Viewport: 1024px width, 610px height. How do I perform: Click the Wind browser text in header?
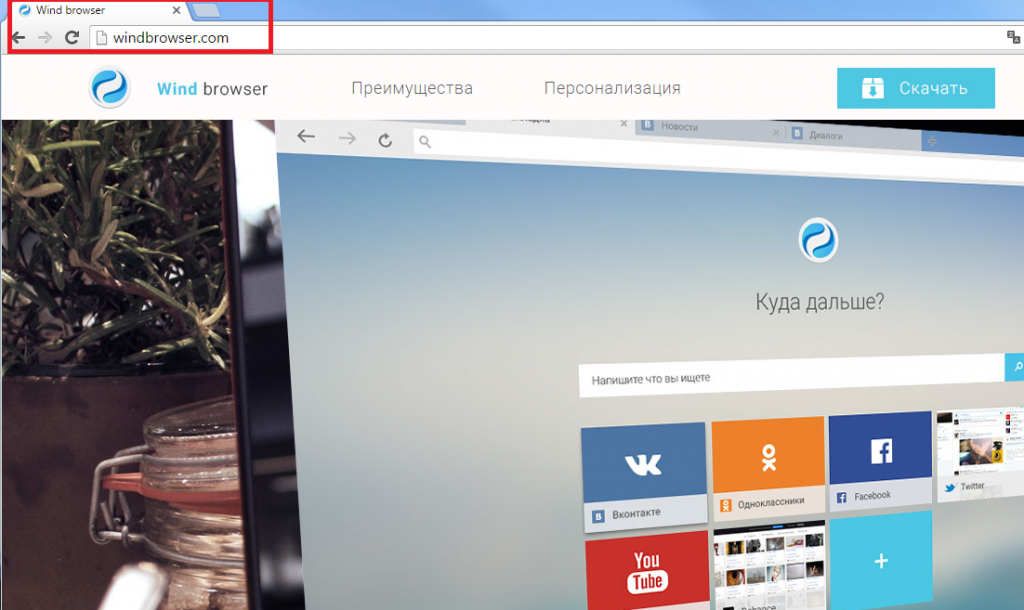tap(212, 89)
